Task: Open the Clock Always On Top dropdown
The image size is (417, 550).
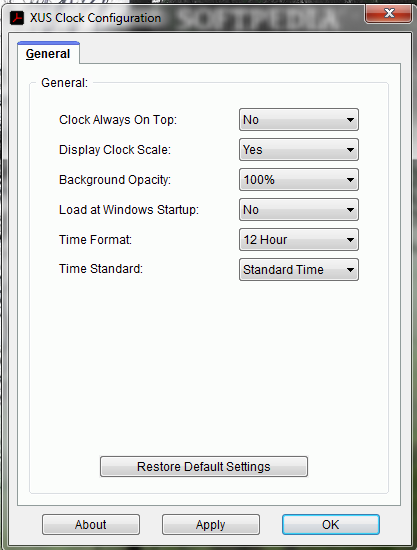Action: pos(299,120)
